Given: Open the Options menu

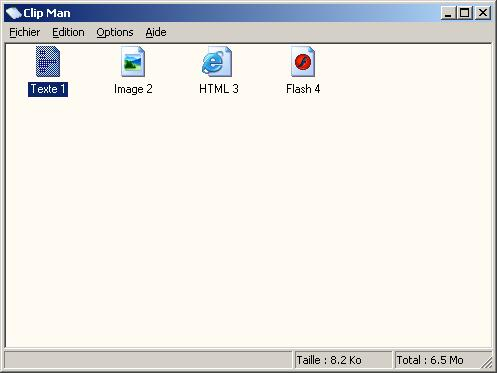Looking at the screenshot, I should 115,32.
